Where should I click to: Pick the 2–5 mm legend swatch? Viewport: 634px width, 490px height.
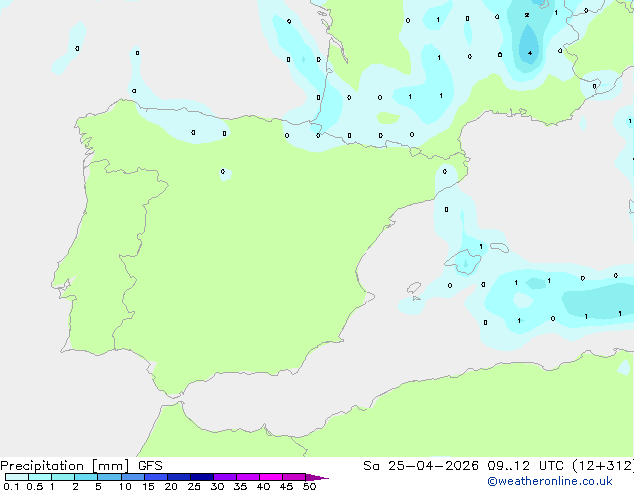tap(86, 477)
